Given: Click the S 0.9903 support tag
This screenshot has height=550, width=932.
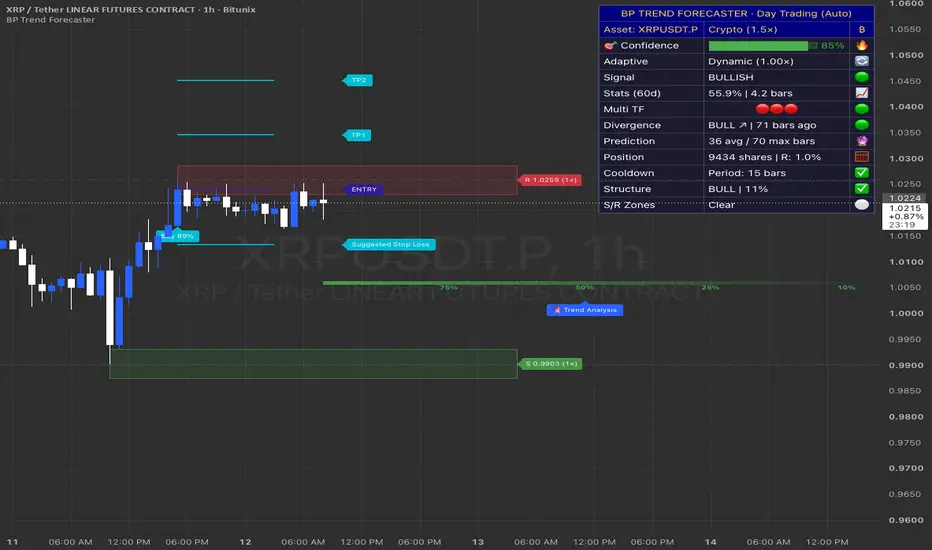Looking at the screenshot, I should coord(550,364).
